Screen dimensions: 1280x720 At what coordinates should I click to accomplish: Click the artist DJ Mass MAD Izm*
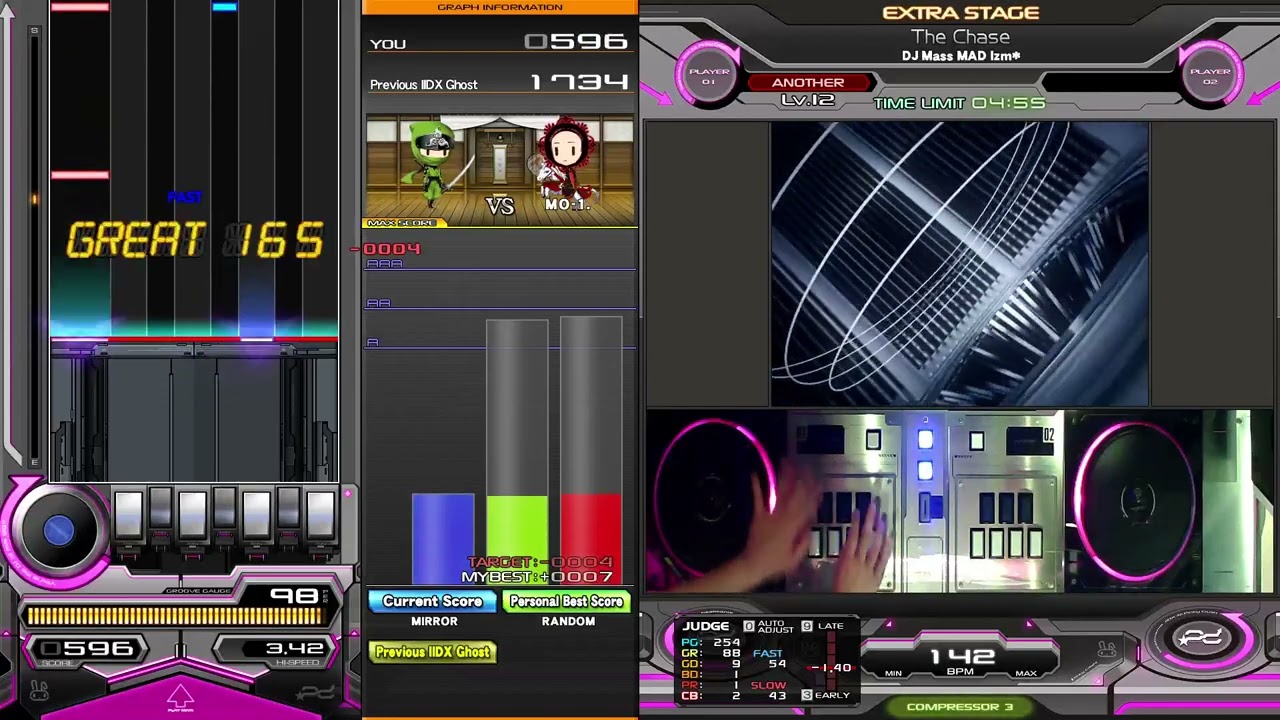[x=960, y=56]
